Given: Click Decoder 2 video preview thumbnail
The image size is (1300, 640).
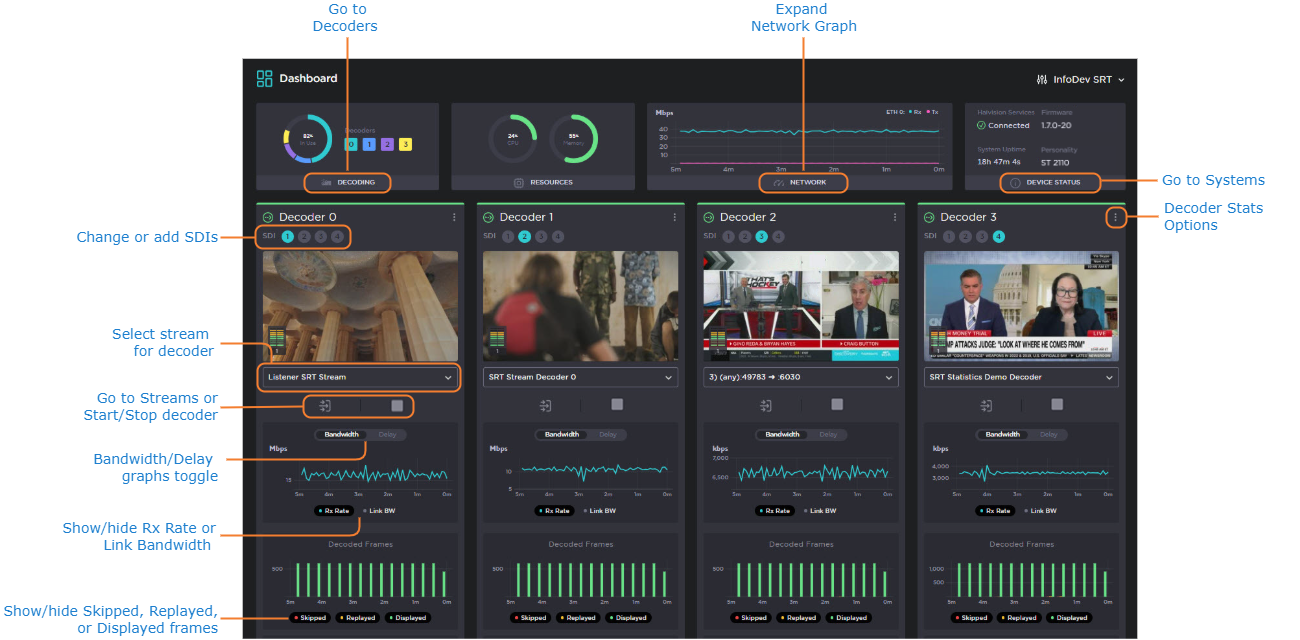Looking at the screenshot, I should coord(800,305).
